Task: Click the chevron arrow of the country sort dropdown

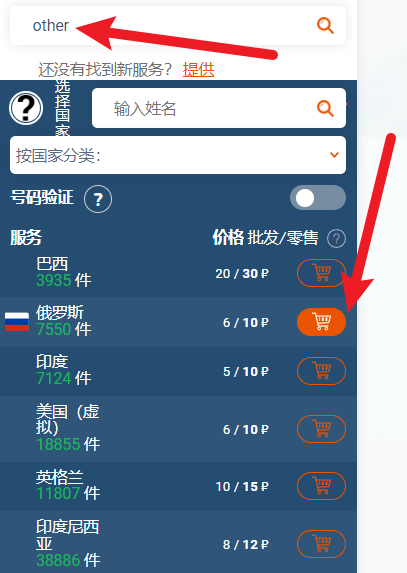Action: (334, 155)
